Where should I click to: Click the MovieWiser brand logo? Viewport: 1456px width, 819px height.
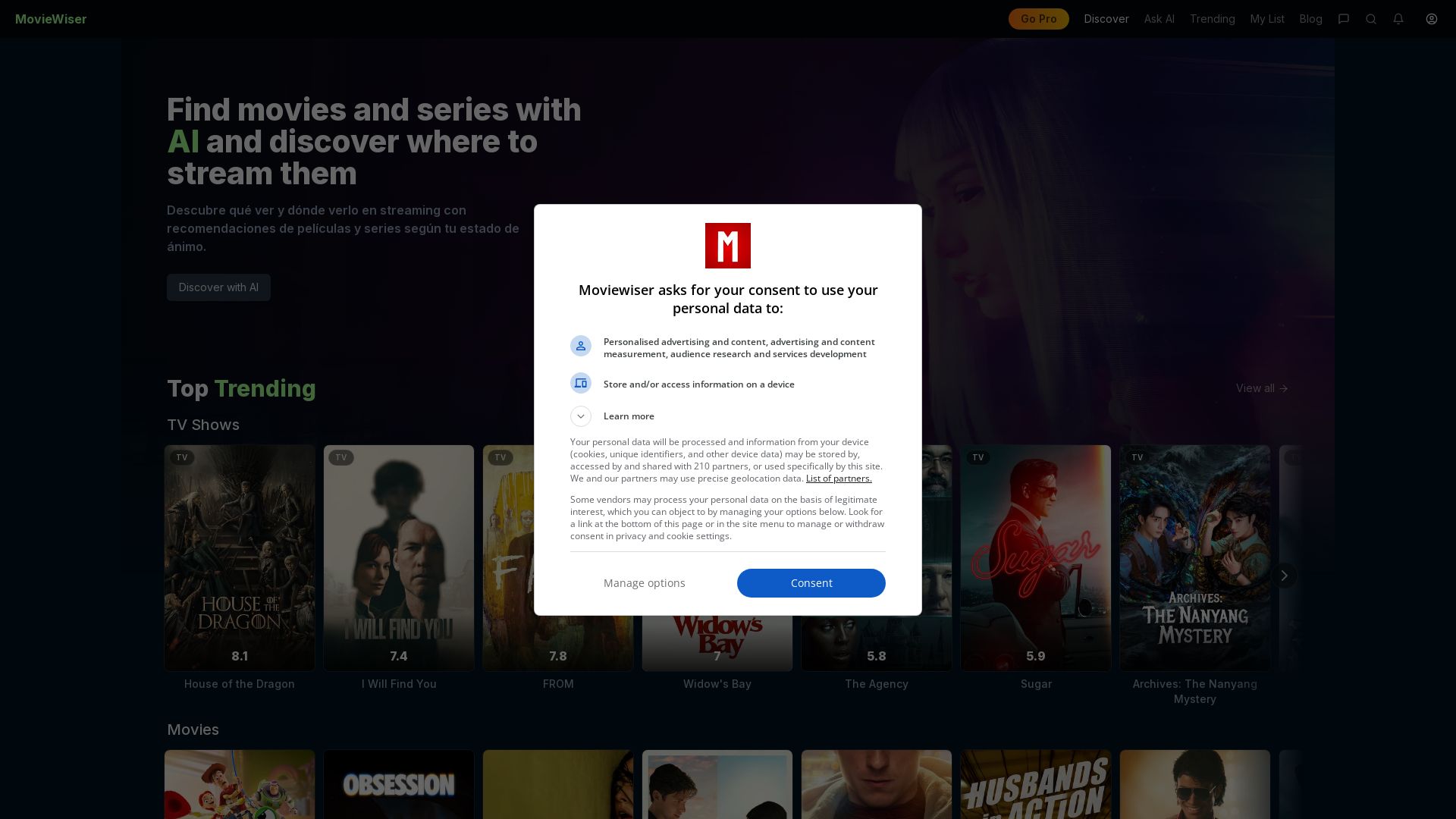51,19
